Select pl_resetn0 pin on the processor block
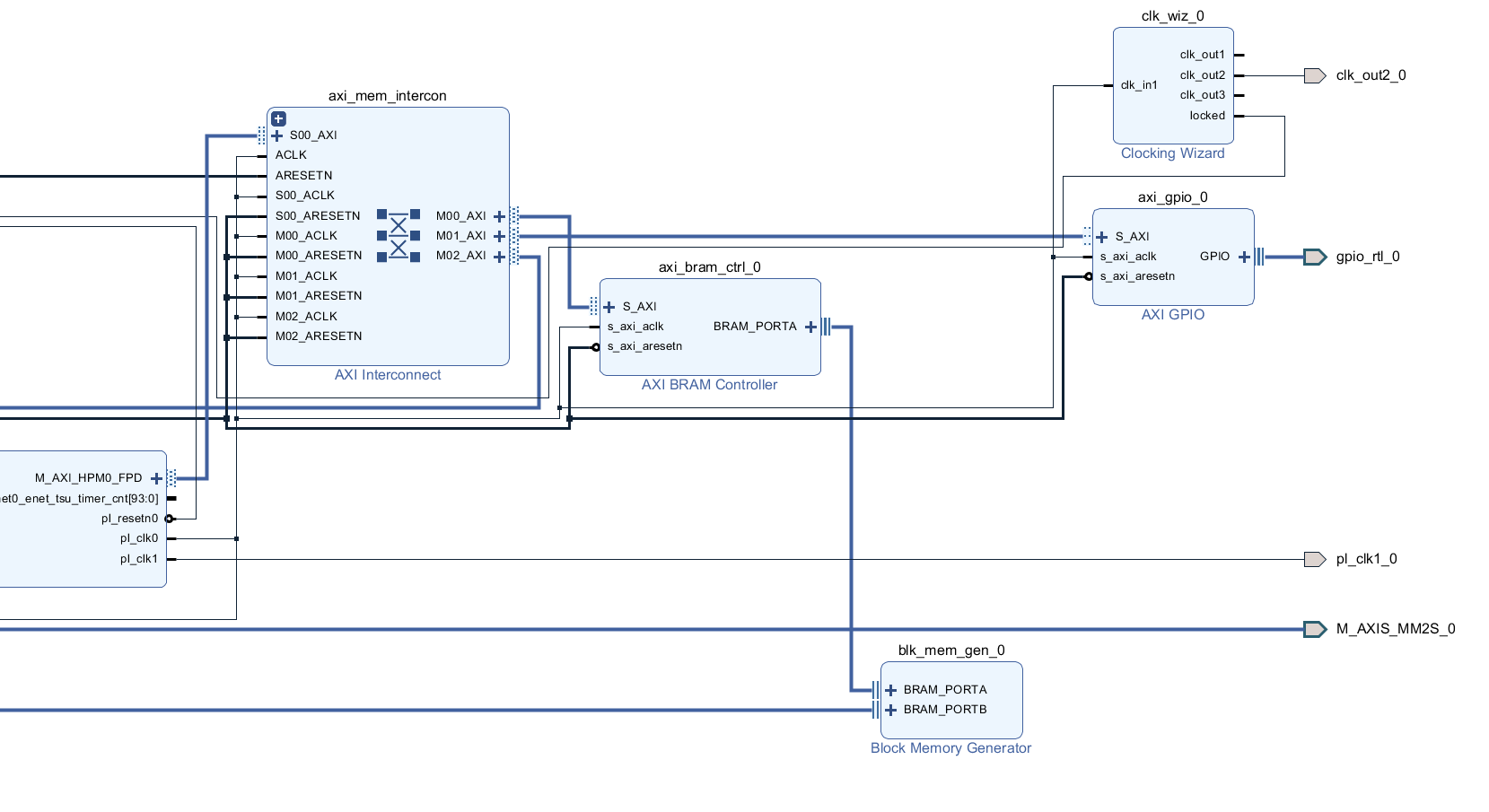1489x812 pixels. pos(129,519)
